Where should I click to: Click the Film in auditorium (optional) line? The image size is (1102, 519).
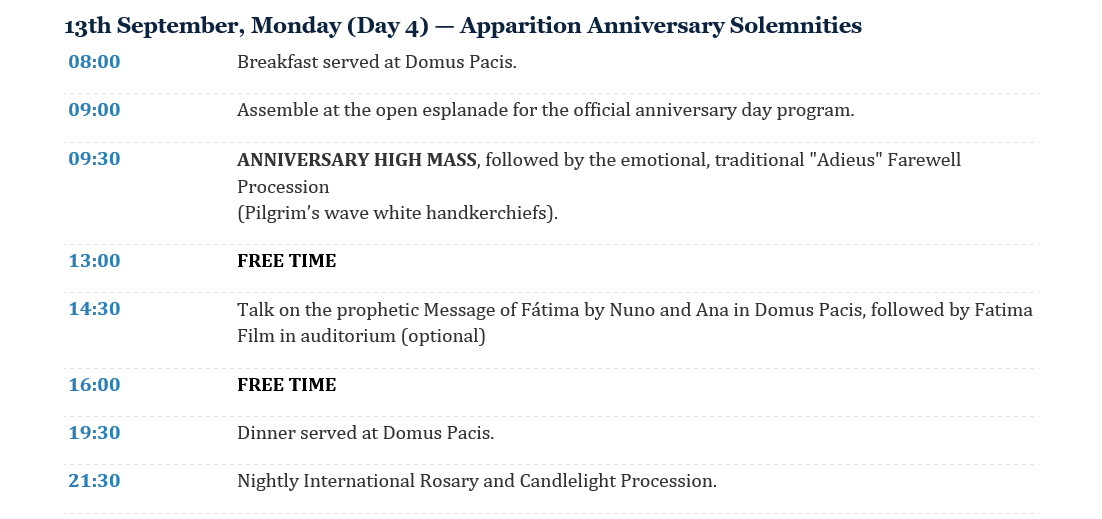(x=361, y=336)
